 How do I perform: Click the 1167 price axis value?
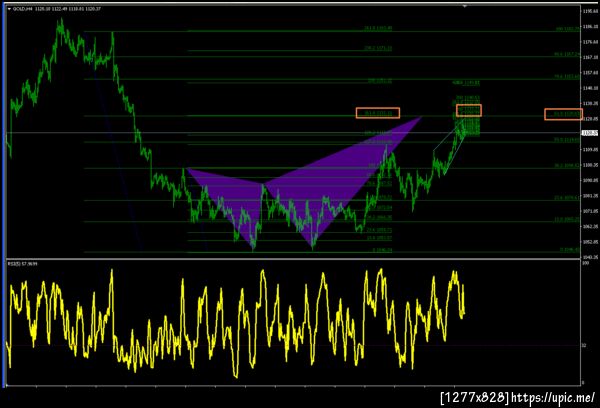tap(590, 57)
